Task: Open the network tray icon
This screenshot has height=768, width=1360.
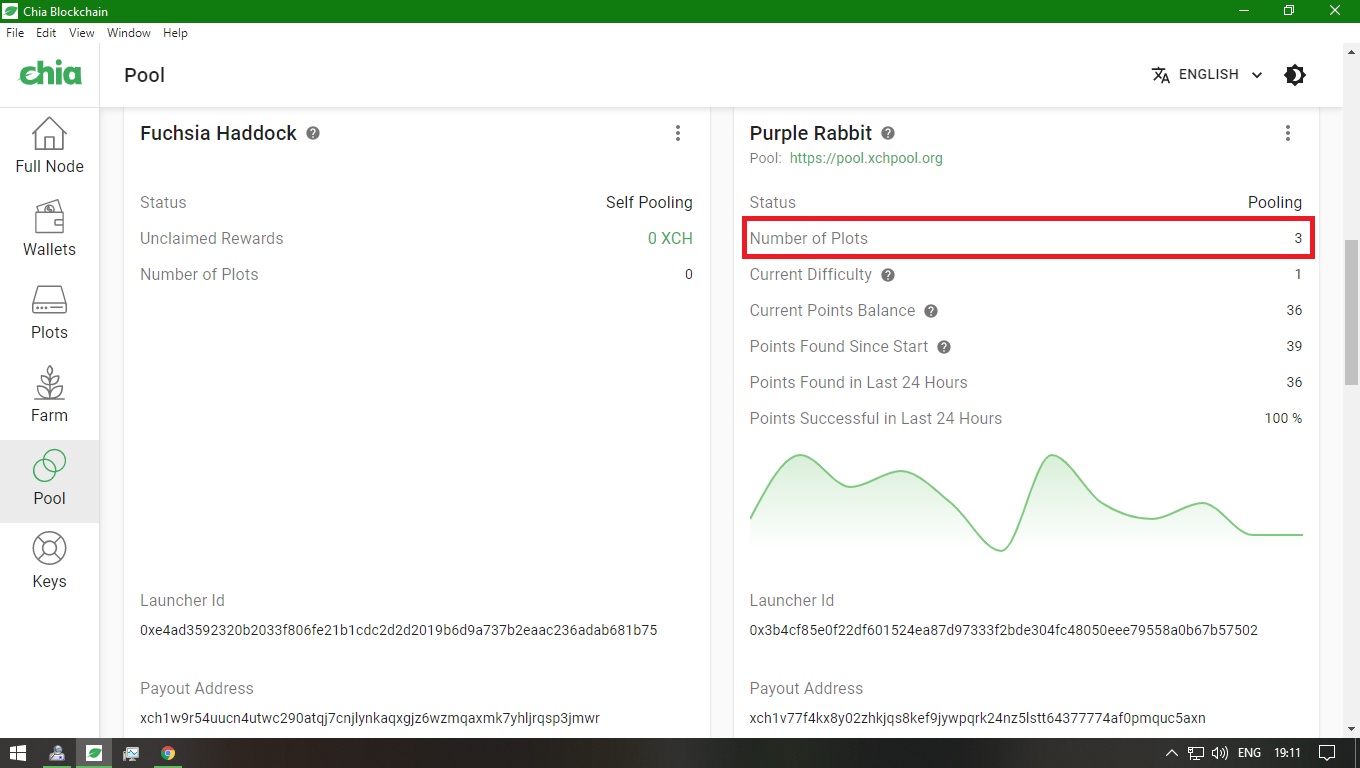Action: click(x=1196, y=753)
